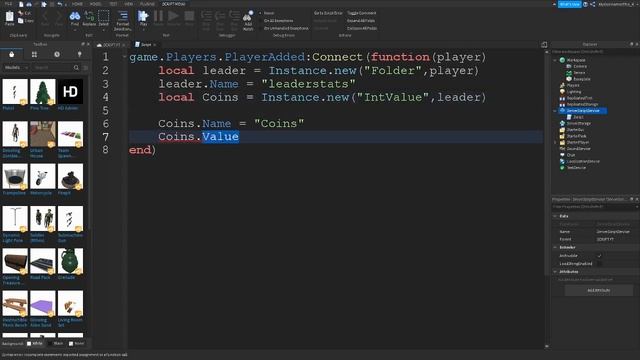Screen dimensions: 640x360
Task: Toggle the LoadStringEnabled property checkbox
Action: tap(599, 264)
